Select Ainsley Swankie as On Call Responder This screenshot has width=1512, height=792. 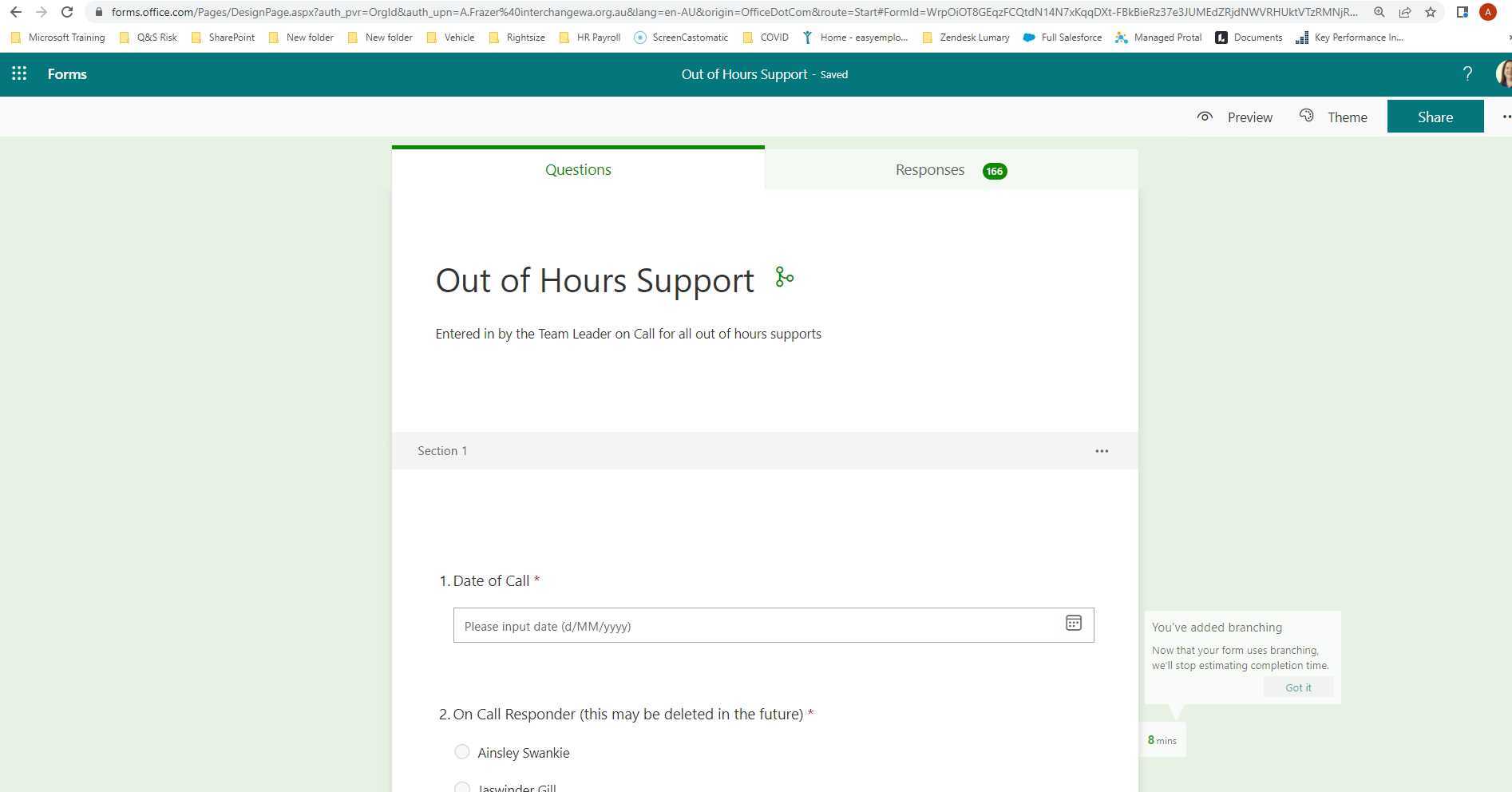462,751
